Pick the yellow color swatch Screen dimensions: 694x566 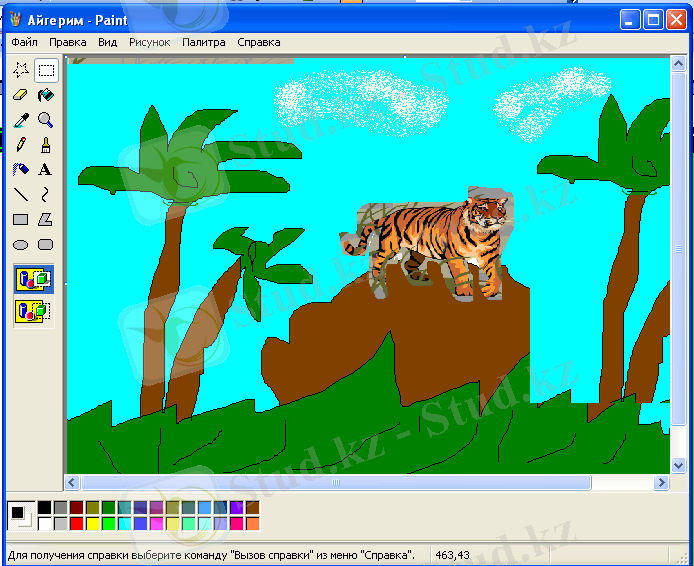[93, 523]
